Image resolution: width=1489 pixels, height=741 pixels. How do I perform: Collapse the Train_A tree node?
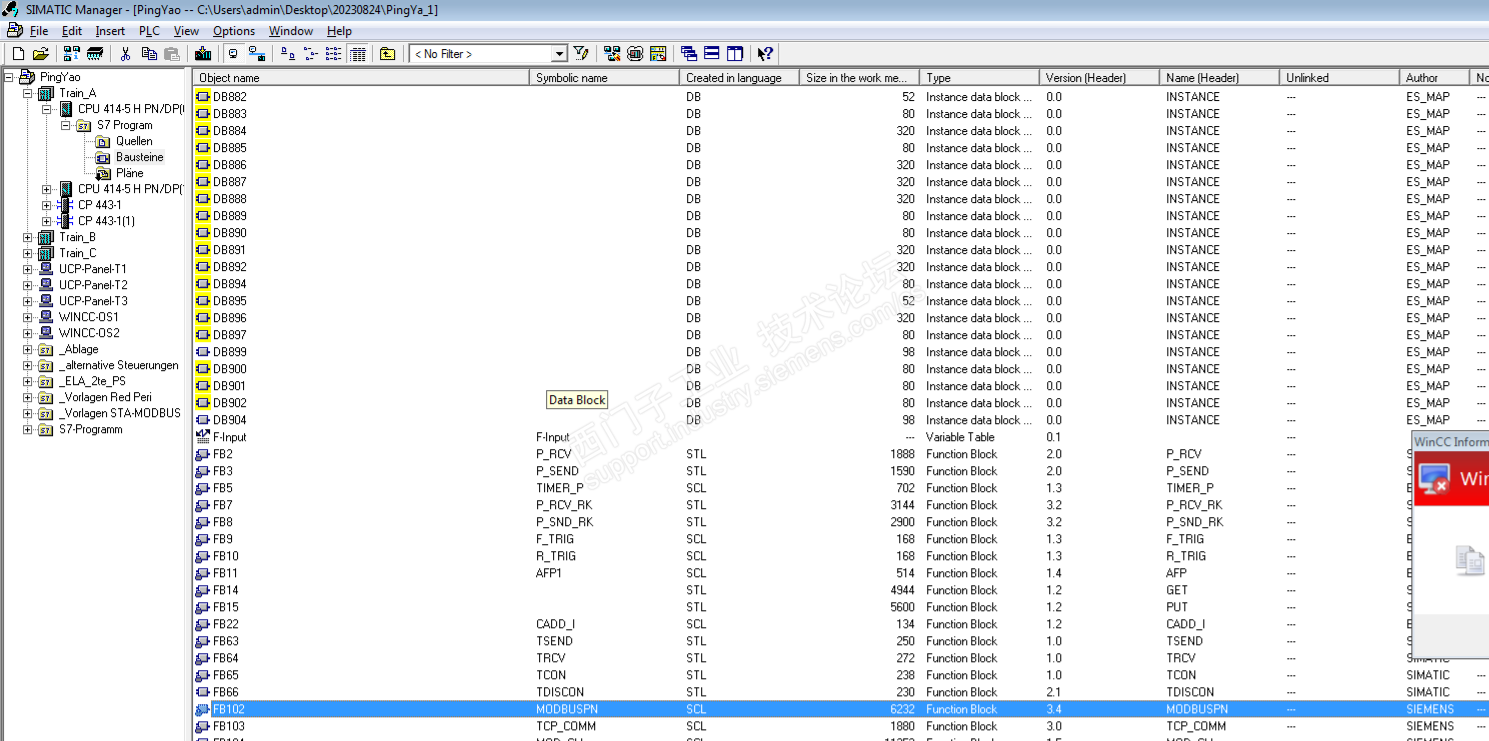coord(28,93)
